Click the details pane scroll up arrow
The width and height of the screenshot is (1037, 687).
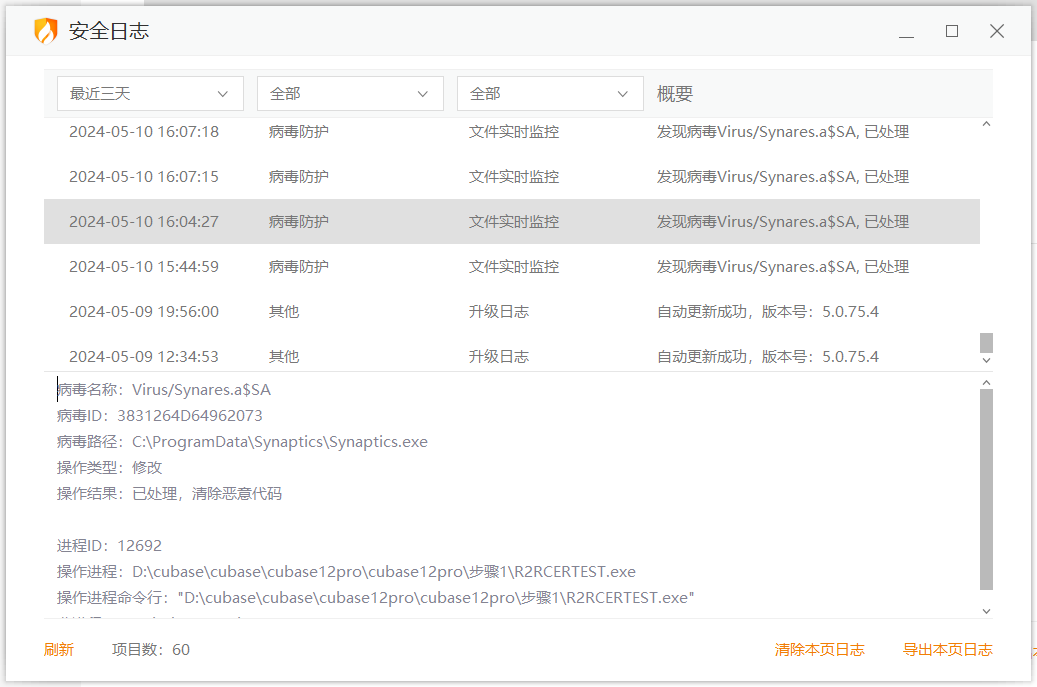[x=986, y=382]
